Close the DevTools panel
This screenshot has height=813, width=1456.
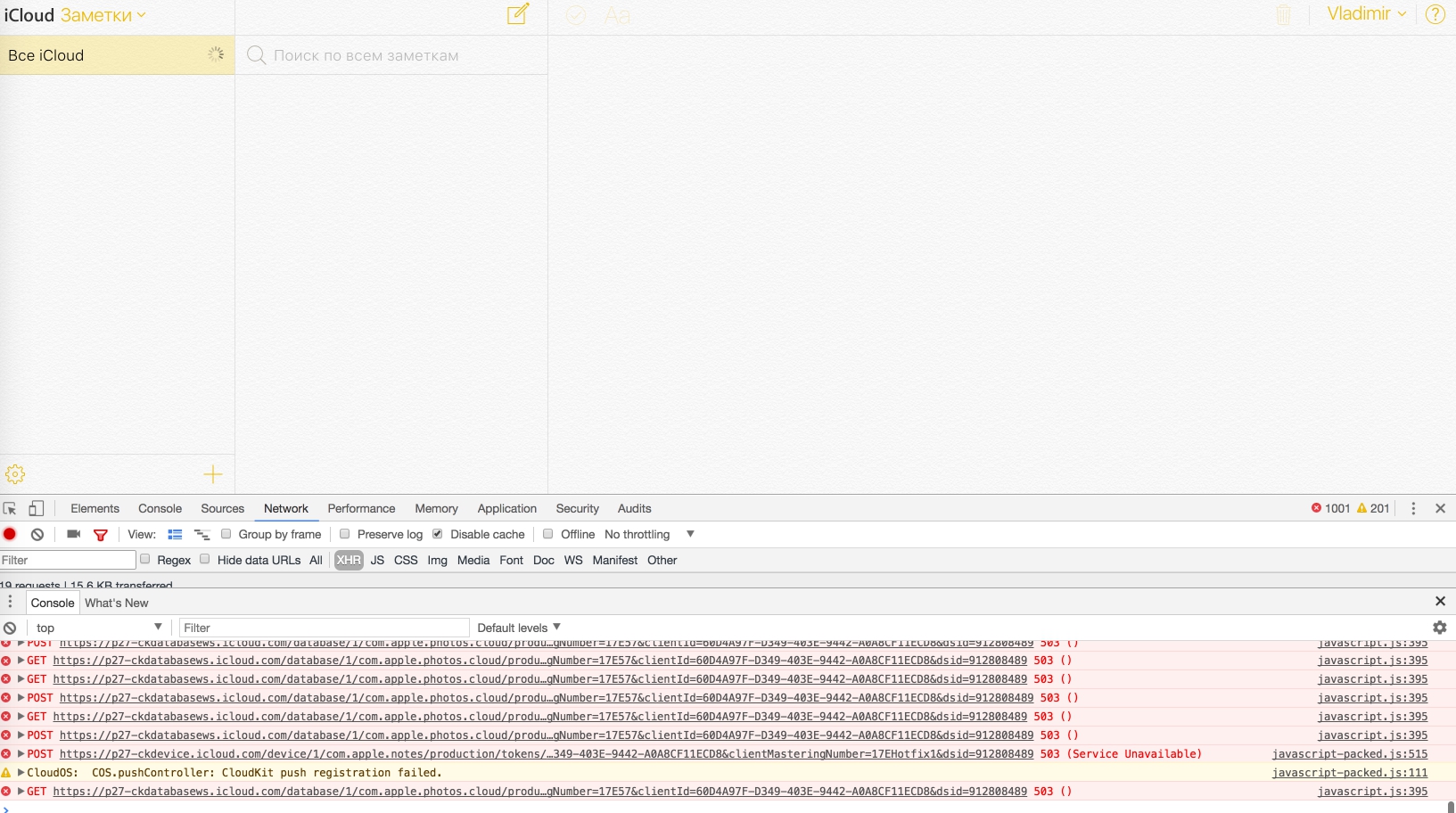(1440, 508)
